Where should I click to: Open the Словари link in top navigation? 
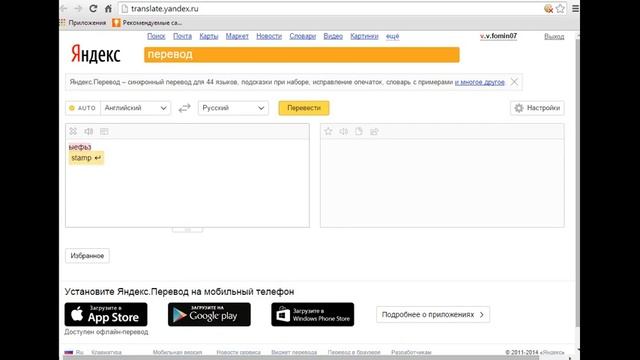(303, 36)
